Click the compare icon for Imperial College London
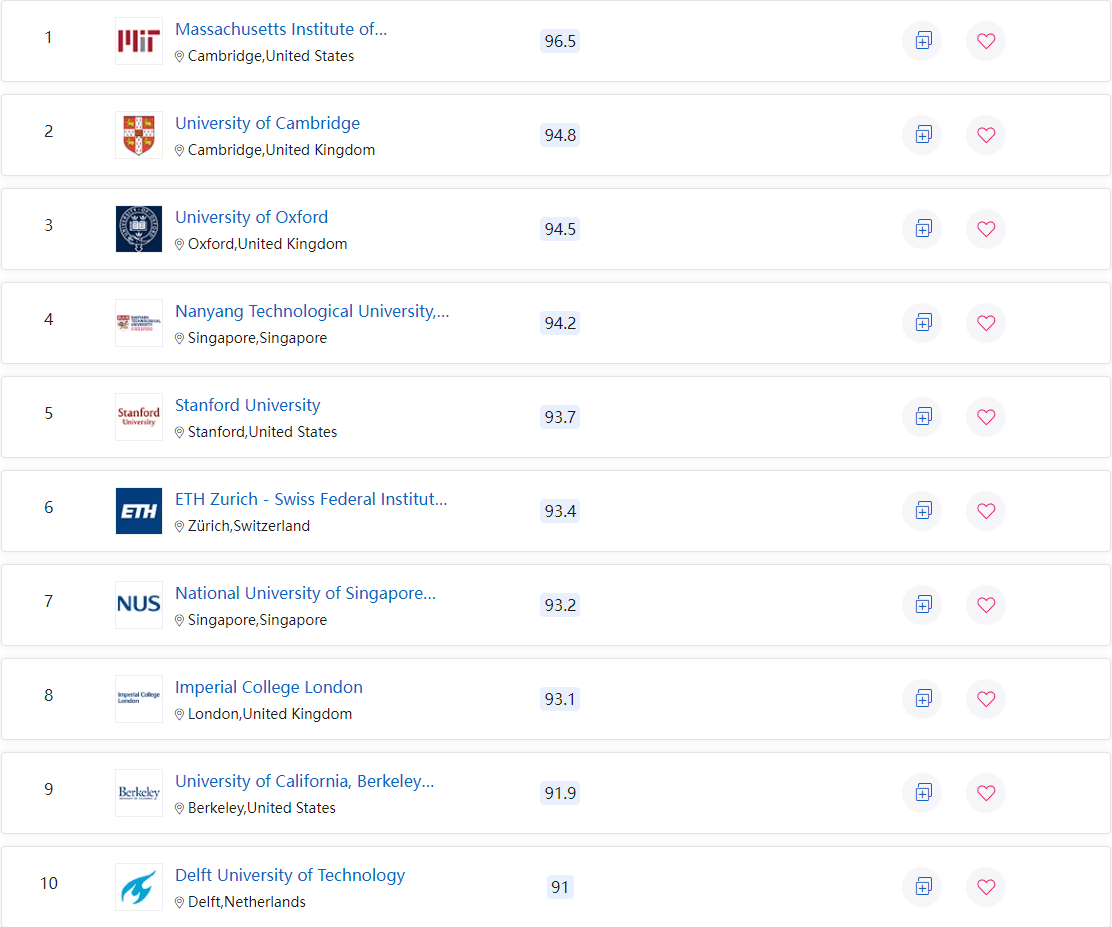 pyautogui.click(x=922, y=699)
